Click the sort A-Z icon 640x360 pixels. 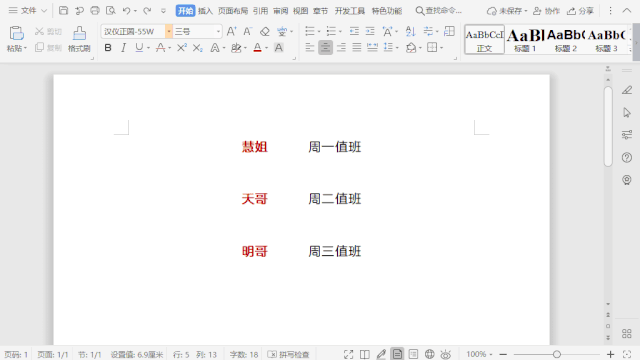[x=410, y=31]
